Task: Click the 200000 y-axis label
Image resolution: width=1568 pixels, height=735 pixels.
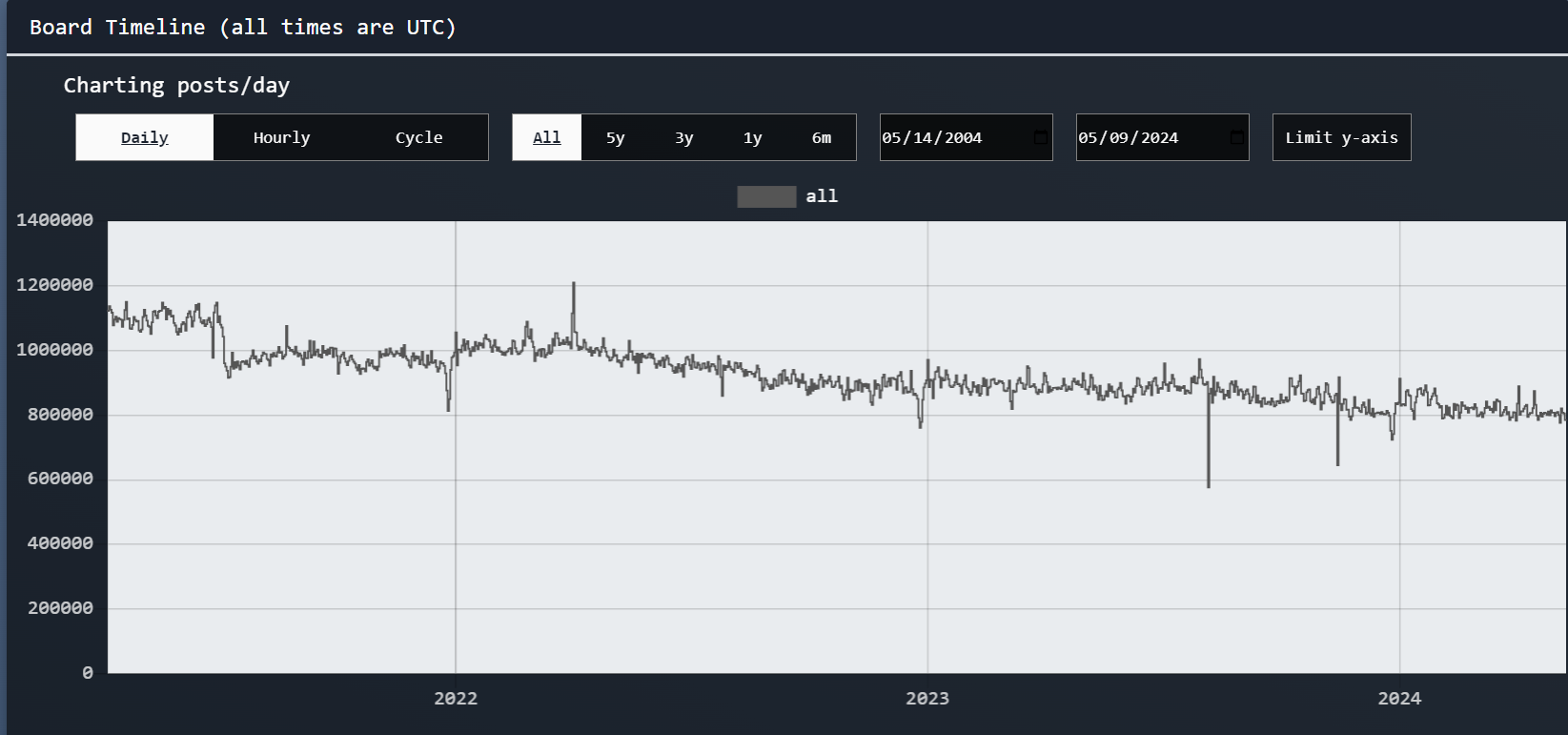Action: point(60,608)
